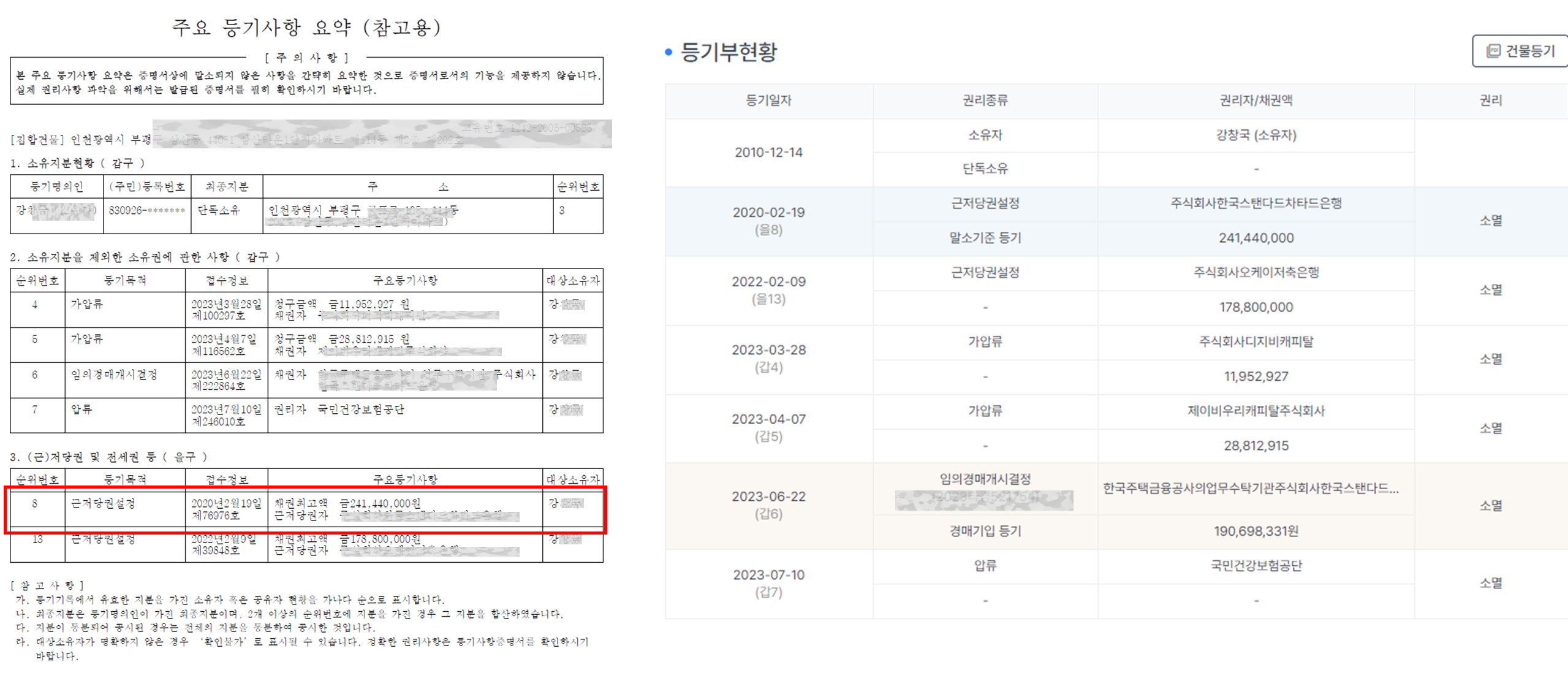Select the 등기일자 column header
The image size is (1568, 678).
point(768,101)
